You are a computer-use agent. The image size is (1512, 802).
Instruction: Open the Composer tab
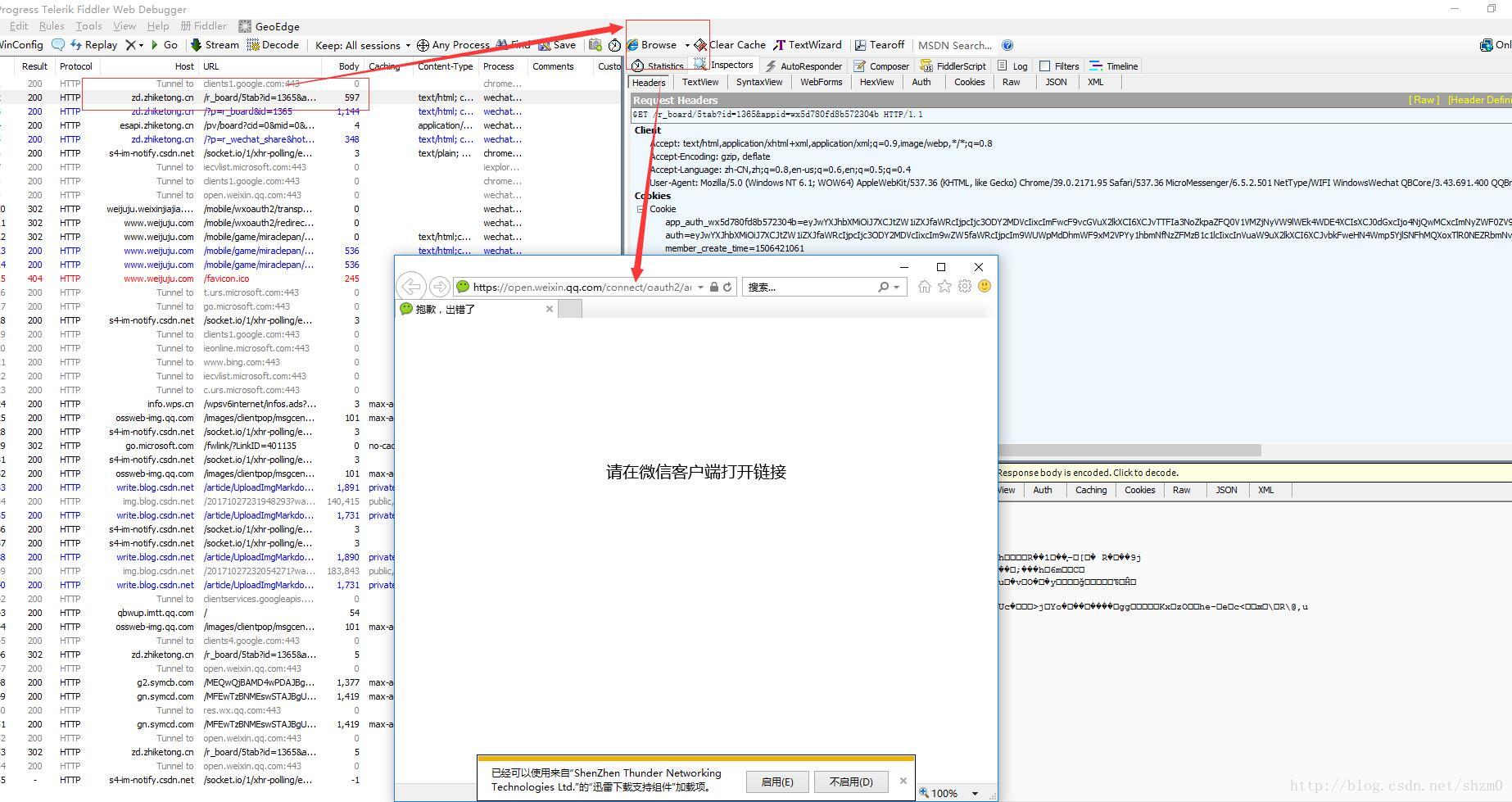[x=881, y=66]
